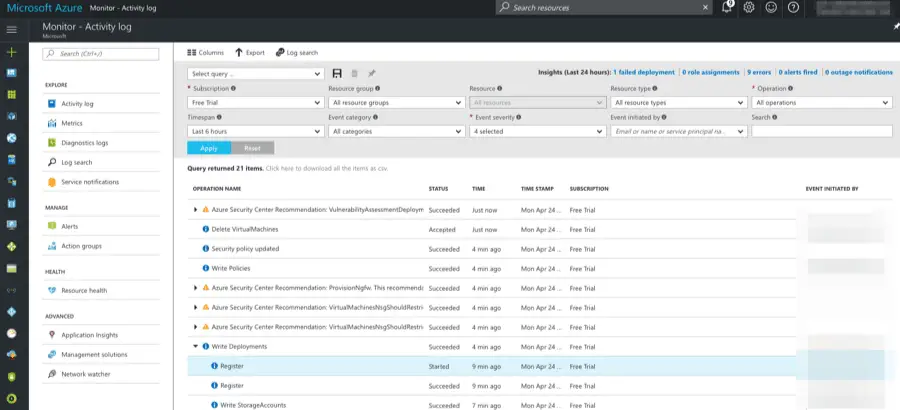Open the Timespan dropdown showing Last 6 hours

(255, 131)
